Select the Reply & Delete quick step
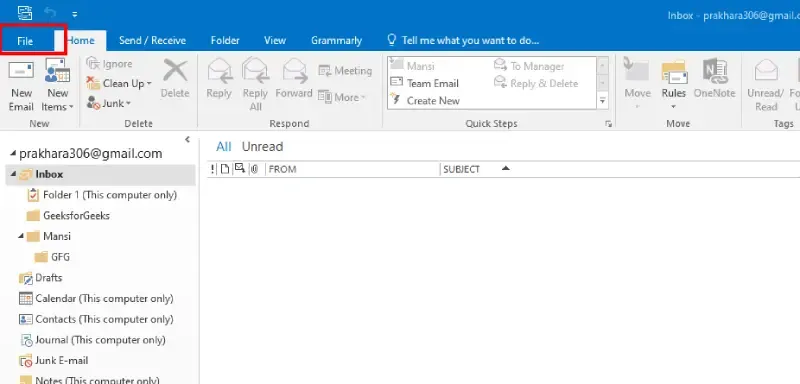 click(536, 83)
